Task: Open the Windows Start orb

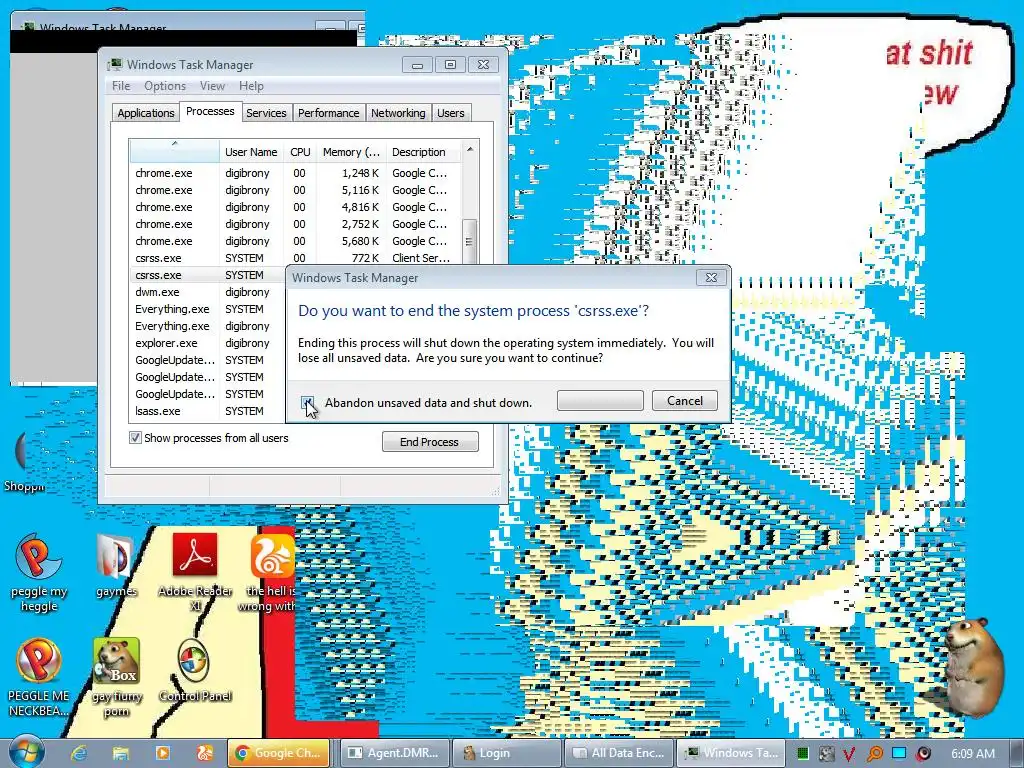Action: tap(27, 751)
